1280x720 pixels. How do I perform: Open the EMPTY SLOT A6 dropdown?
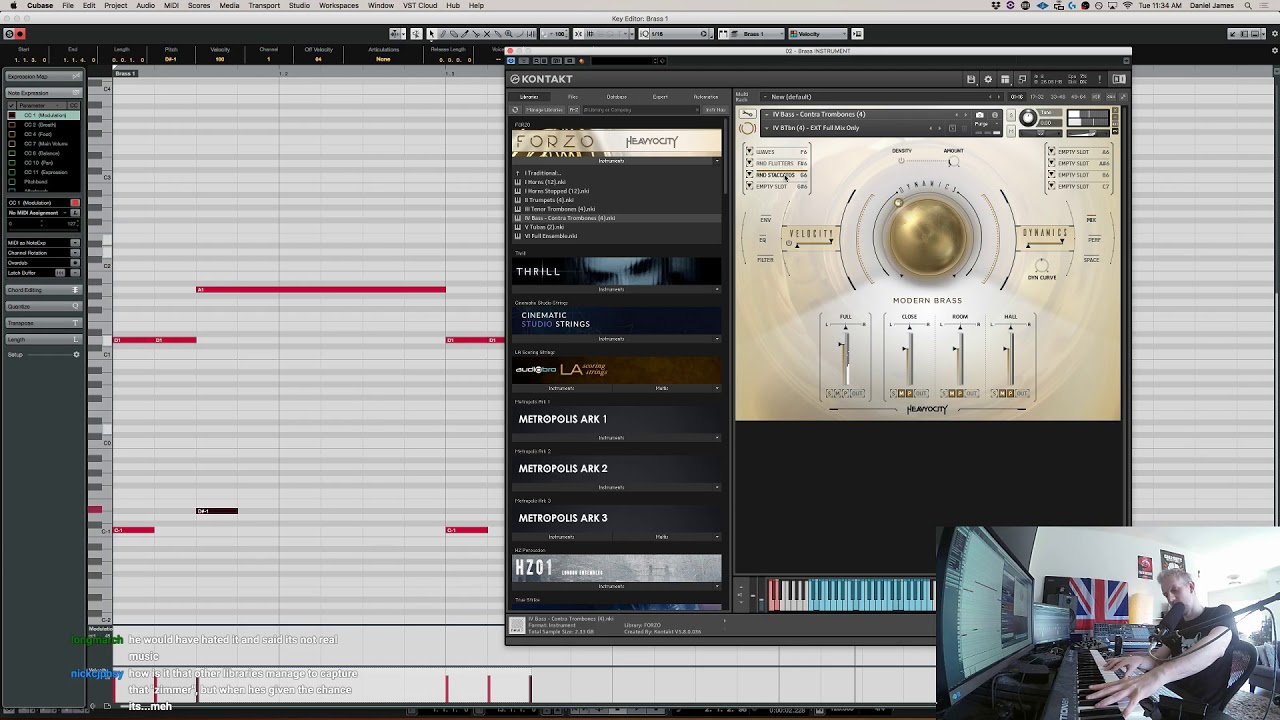click(x=1051, y=152)
